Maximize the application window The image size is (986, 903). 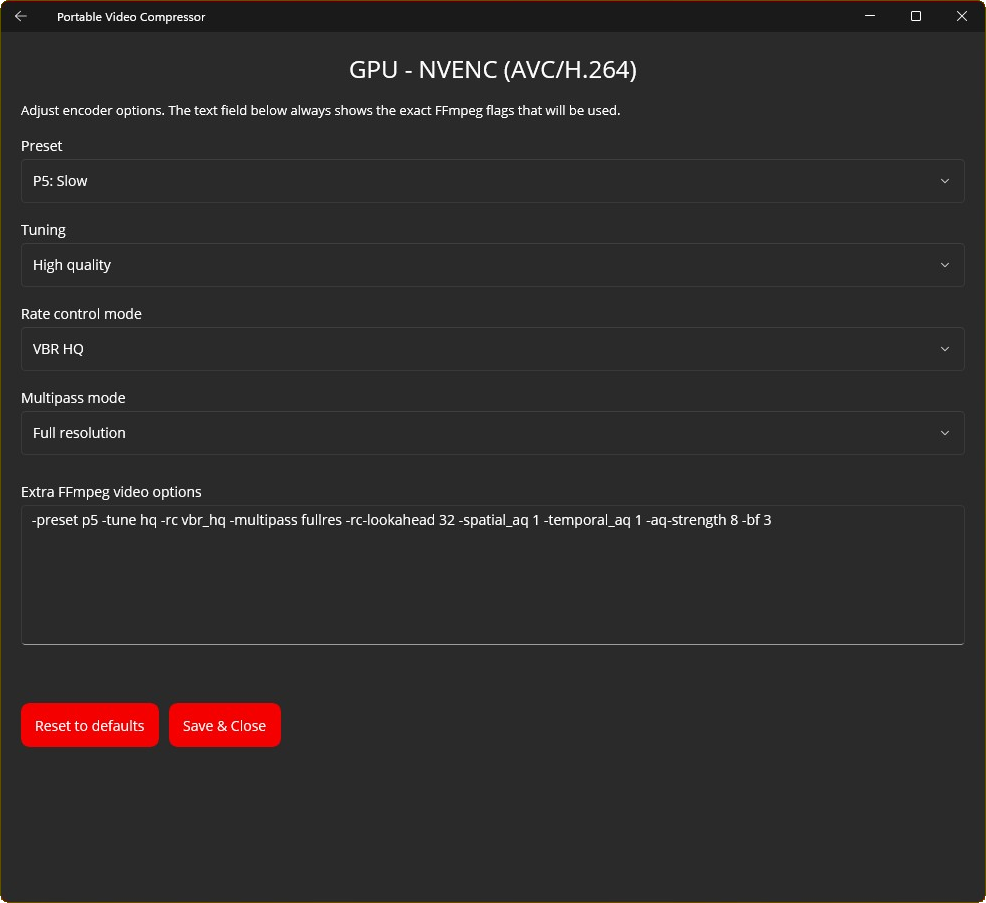pyautogui.click(x=915, y=16)
